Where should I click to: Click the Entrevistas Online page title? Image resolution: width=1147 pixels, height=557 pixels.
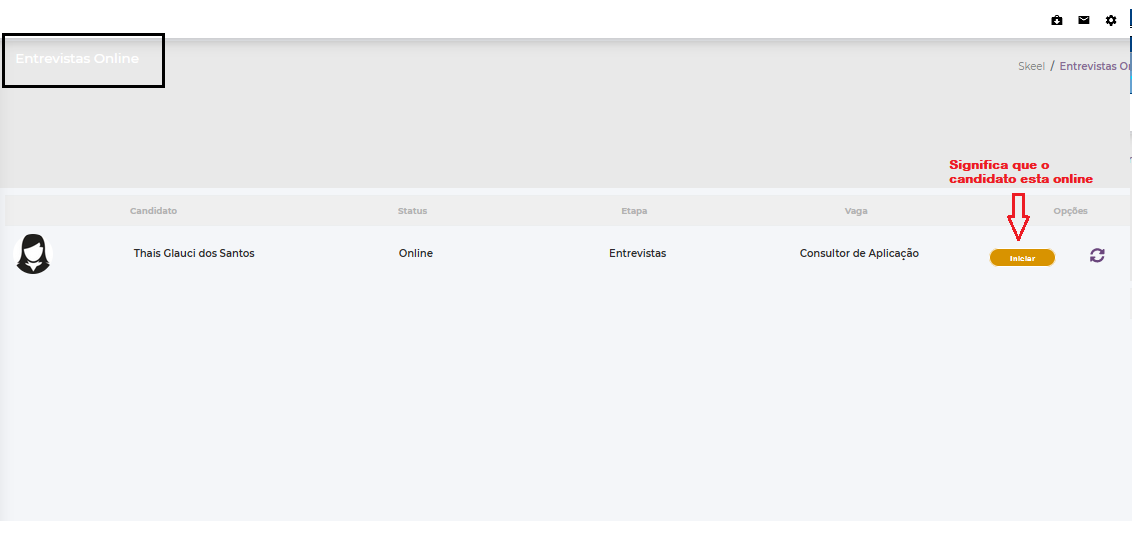(x=77, y=59)
